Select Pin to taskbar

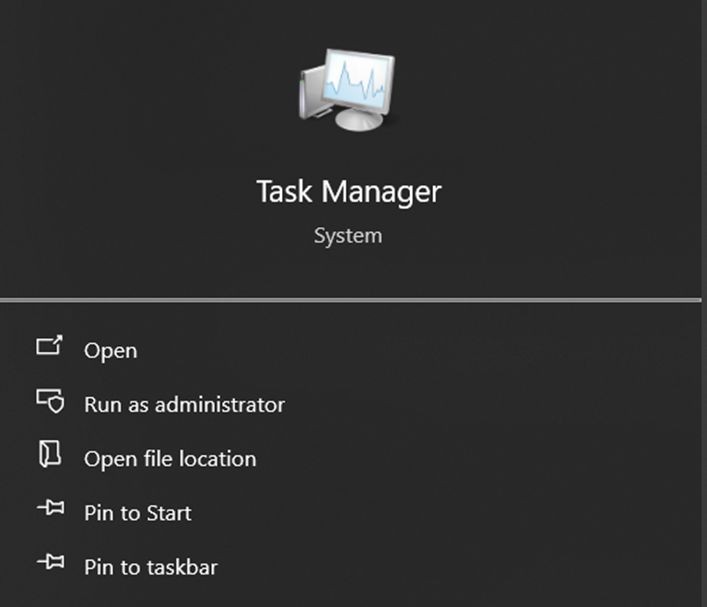point(150,567)
